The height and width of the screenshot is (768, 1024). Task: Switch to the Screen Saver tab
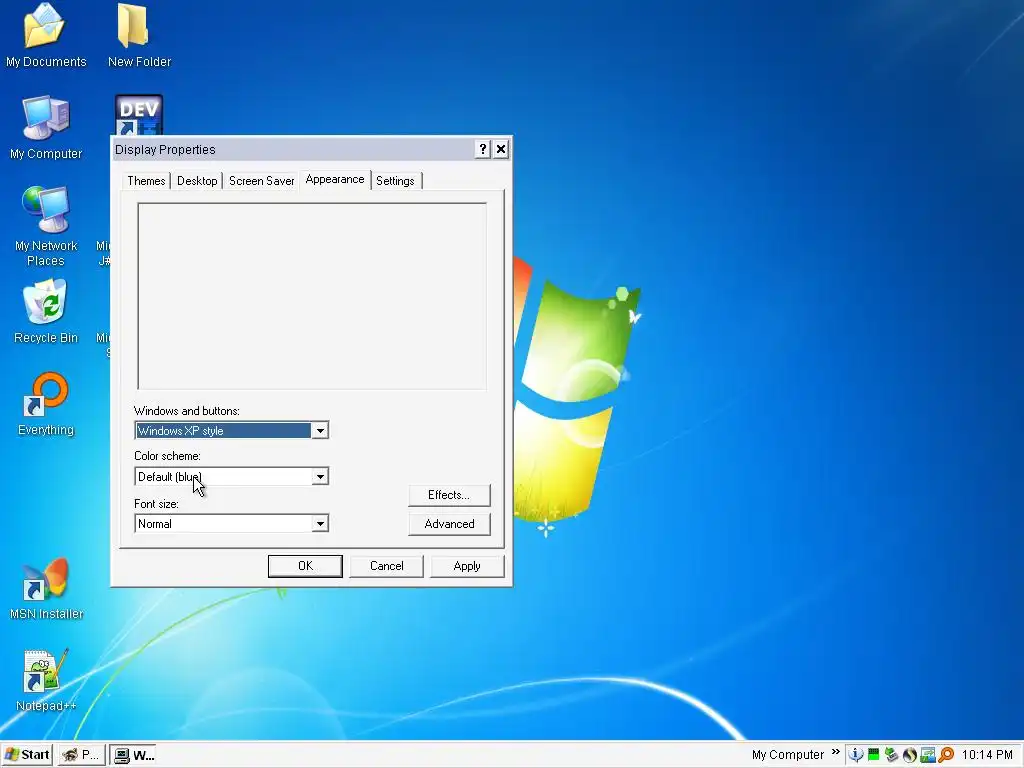coord(261,181)
